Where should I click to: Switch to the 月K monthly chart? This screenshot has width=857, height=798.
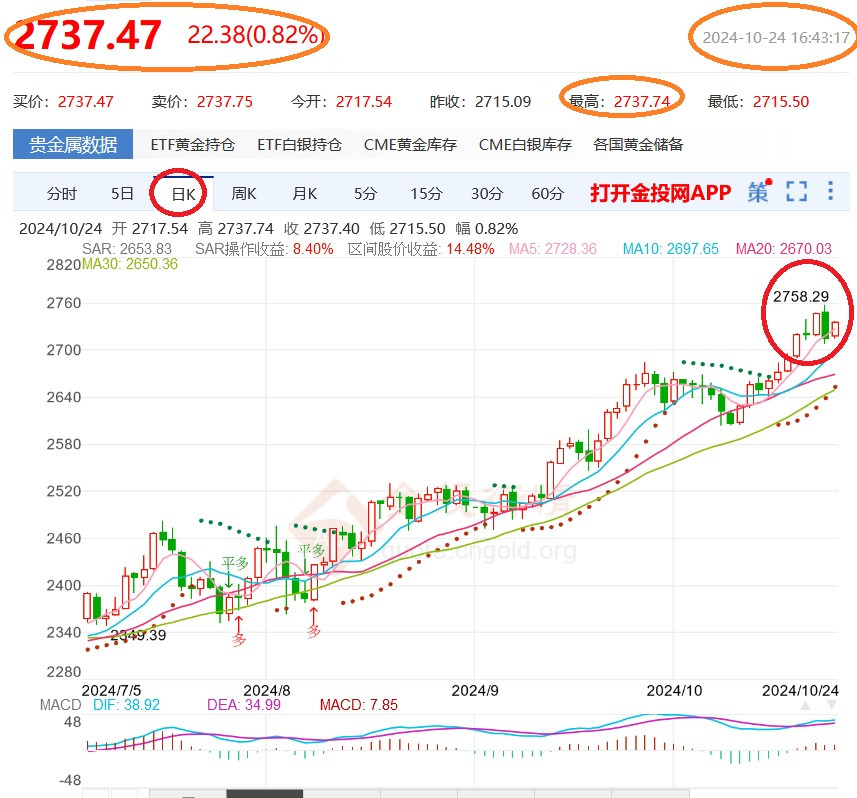[305, 194]
